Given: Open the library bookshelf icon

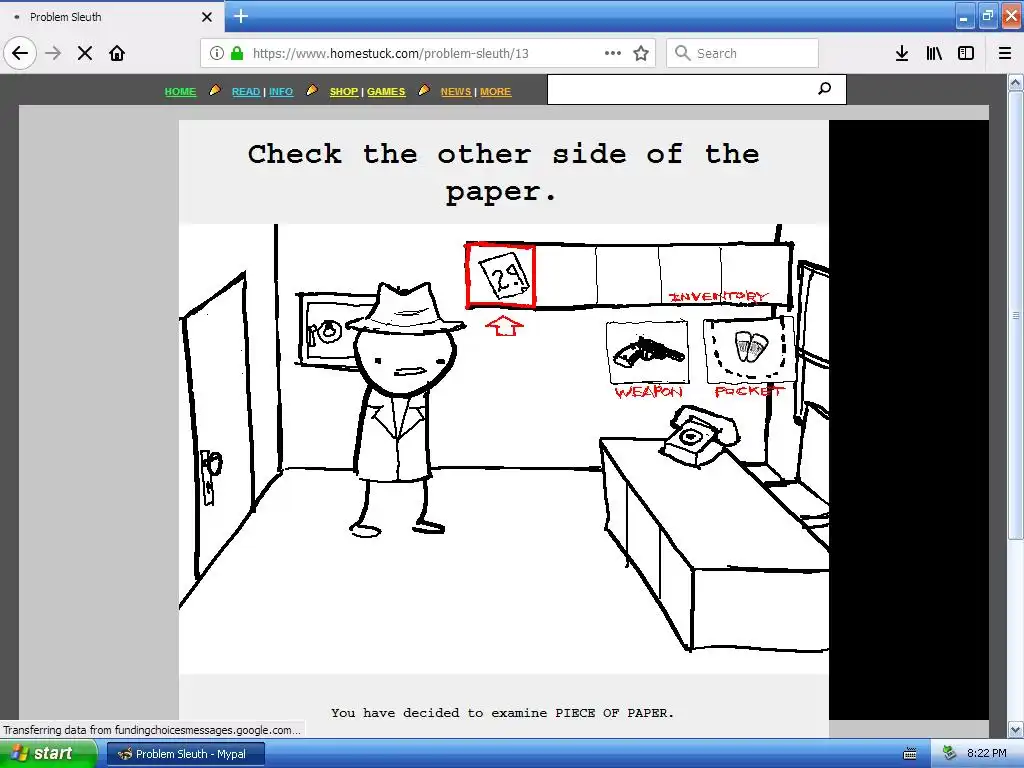Looking at the screenshot, I should pos(934,53).
